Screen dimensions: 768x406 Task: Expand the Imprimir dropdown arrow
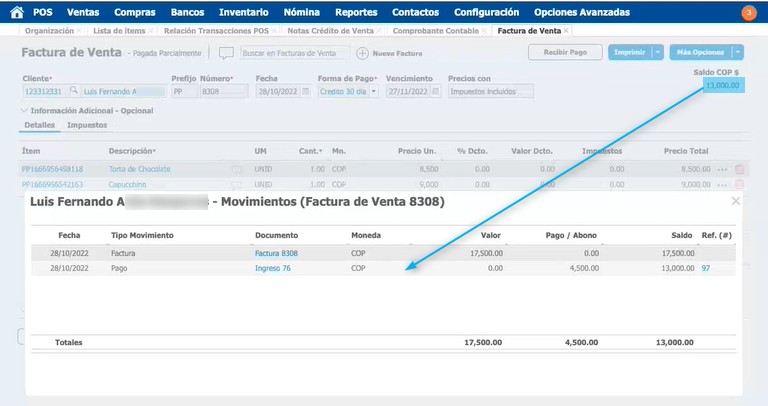click(656, 52)
